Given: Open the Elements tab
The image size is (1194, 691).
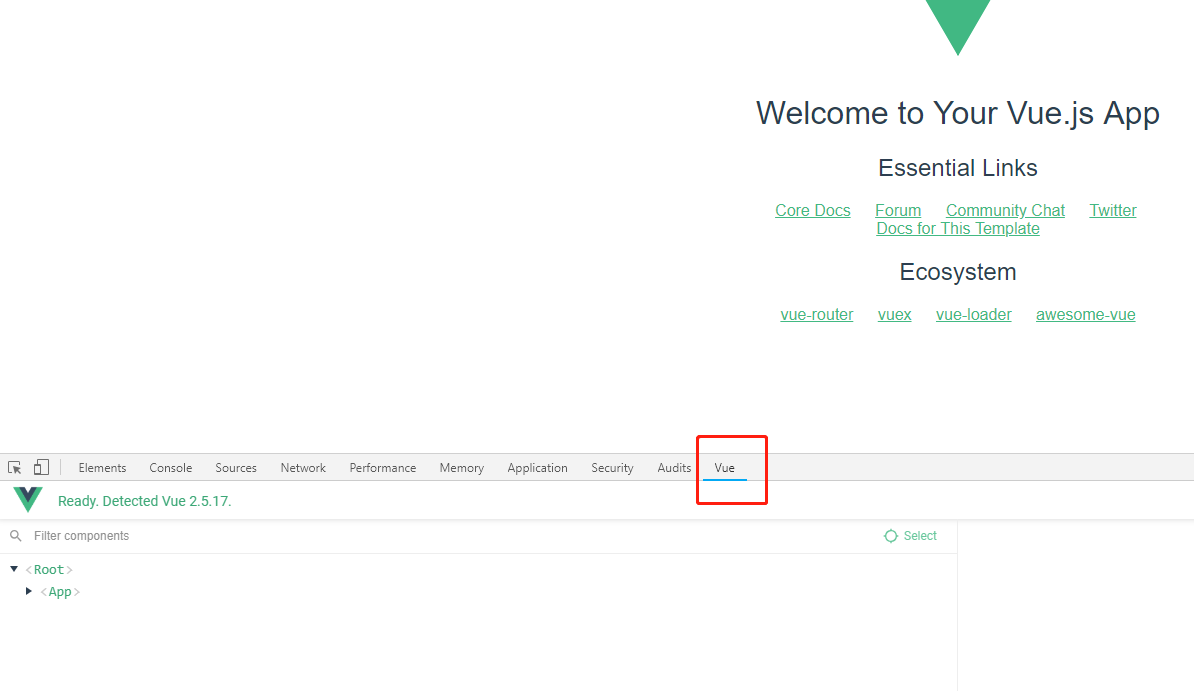Looking at the screenshot, I should click(x=102, y=468).
